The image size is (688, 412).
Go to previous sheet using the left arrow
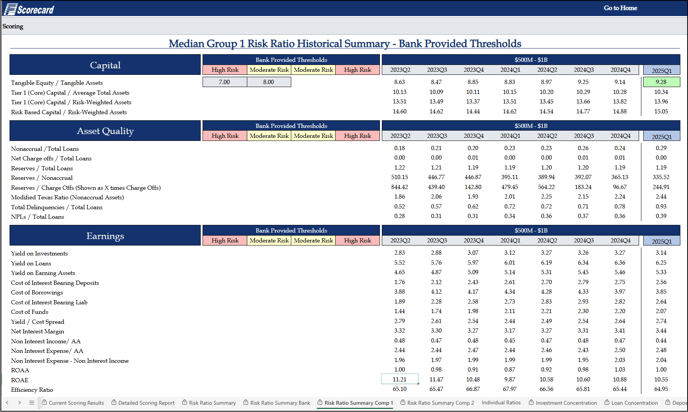tap(7, 402)
